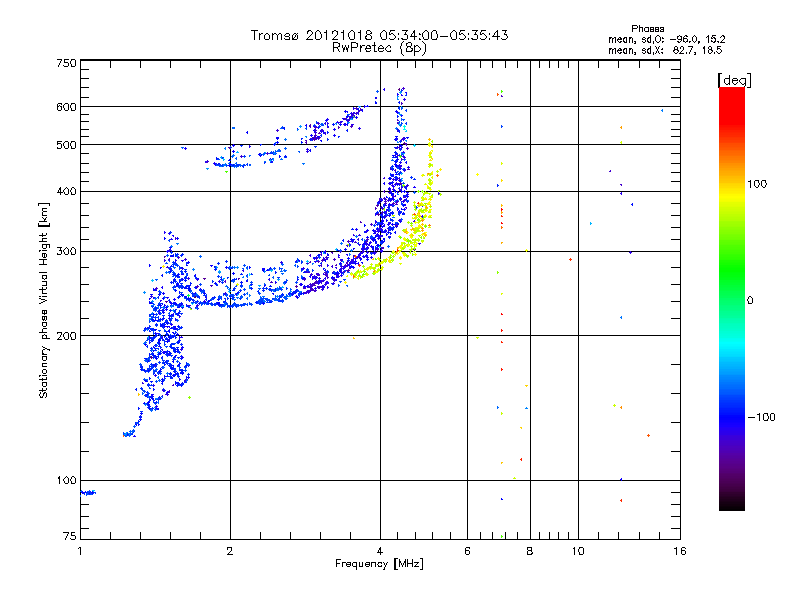Click the 'Stationary phase Virtual Height [km]' axis label
800x600 pixels.
[44, 300]
